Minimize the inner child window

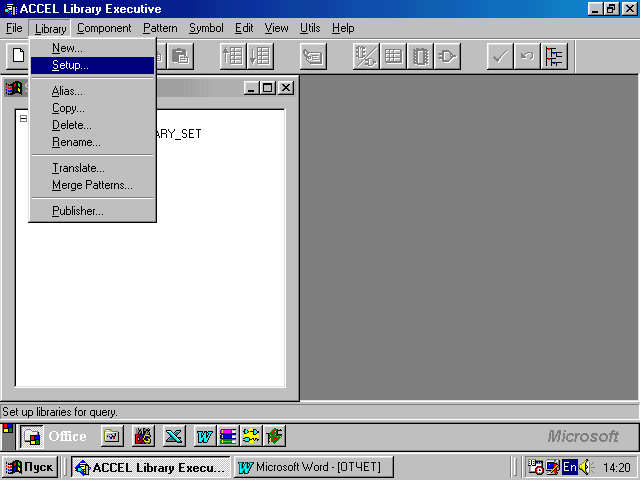[x=251, y=88]
